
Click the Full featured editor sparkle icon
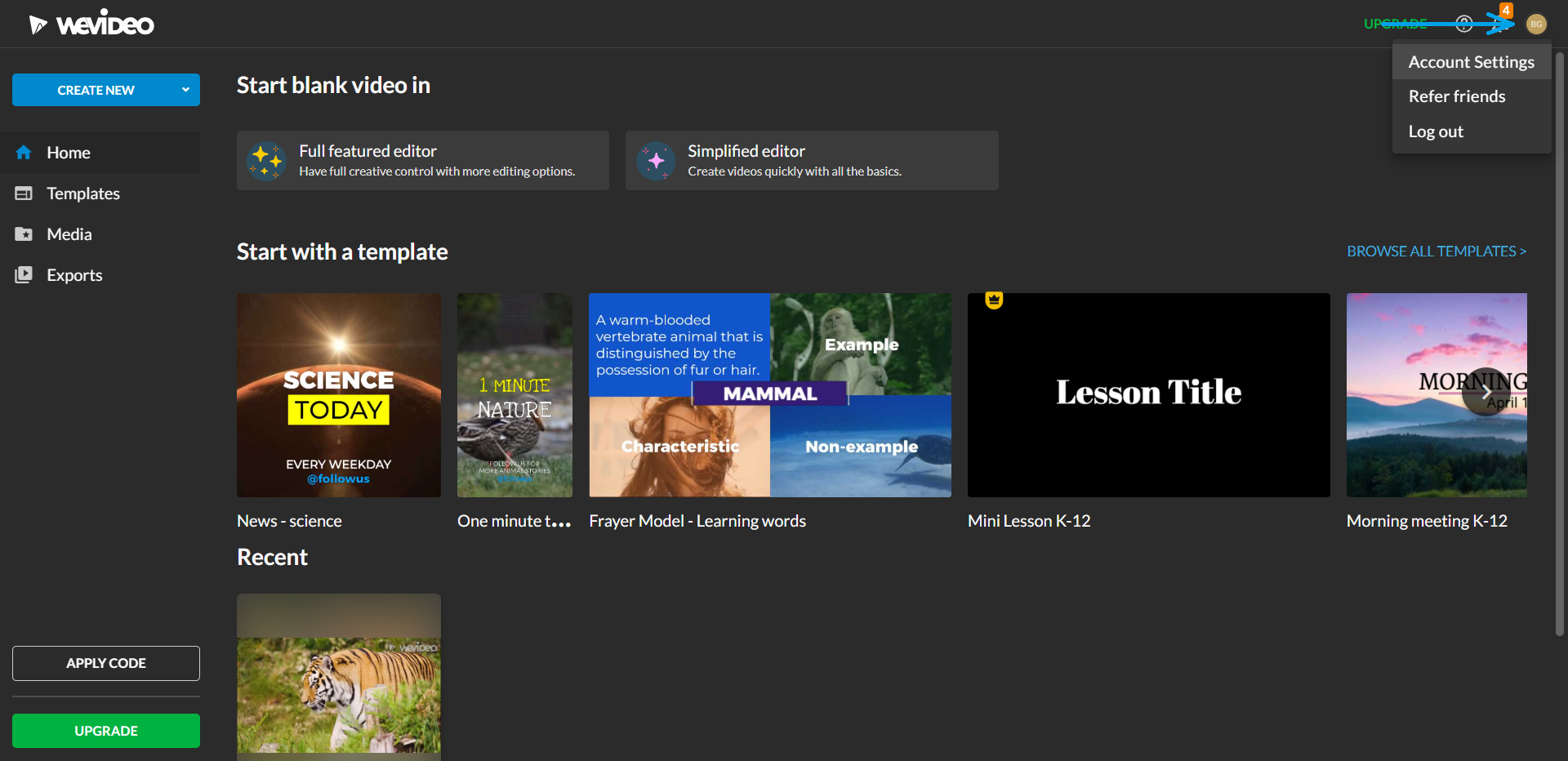[266, 161]
